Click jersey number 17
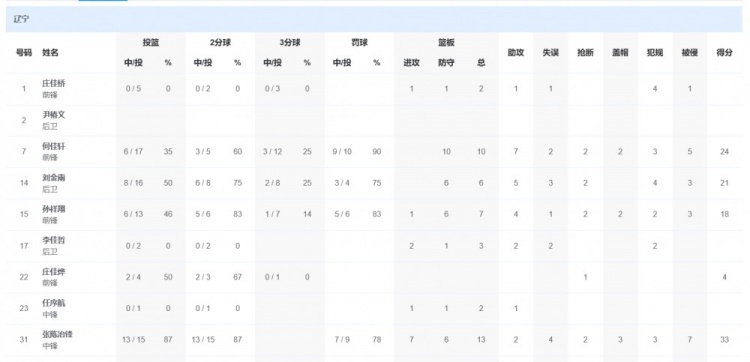This screenshot has width=750, height=362. click(x=24, y=245)
